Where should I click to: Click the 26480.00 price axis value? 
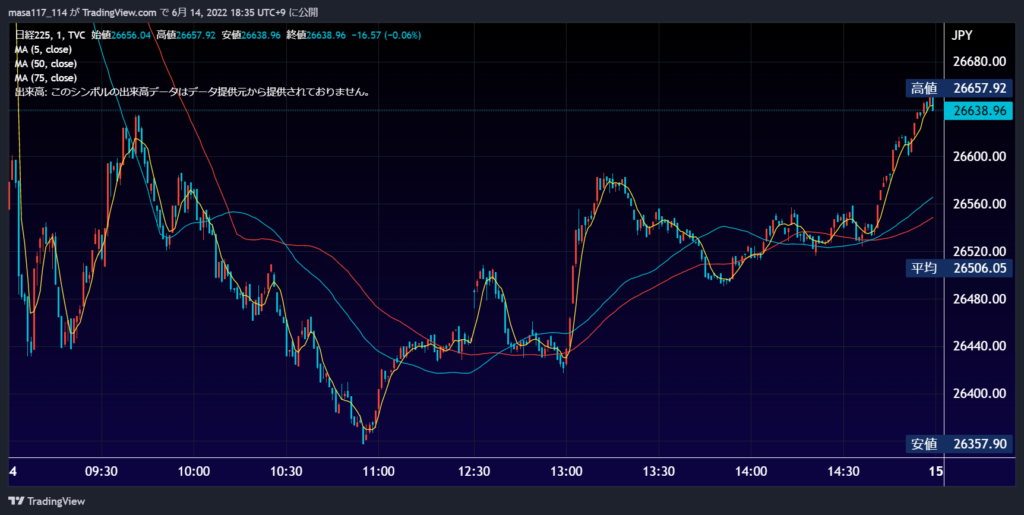[979, 298]
